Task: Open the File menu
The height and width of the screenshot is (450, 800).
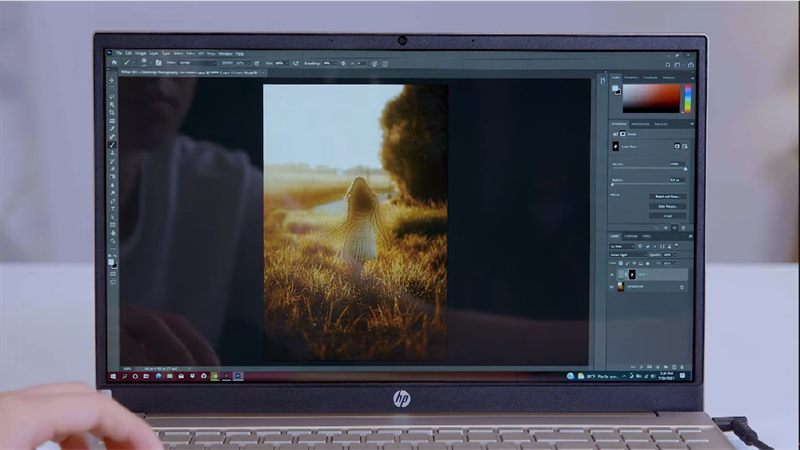Action: point(119,53)
